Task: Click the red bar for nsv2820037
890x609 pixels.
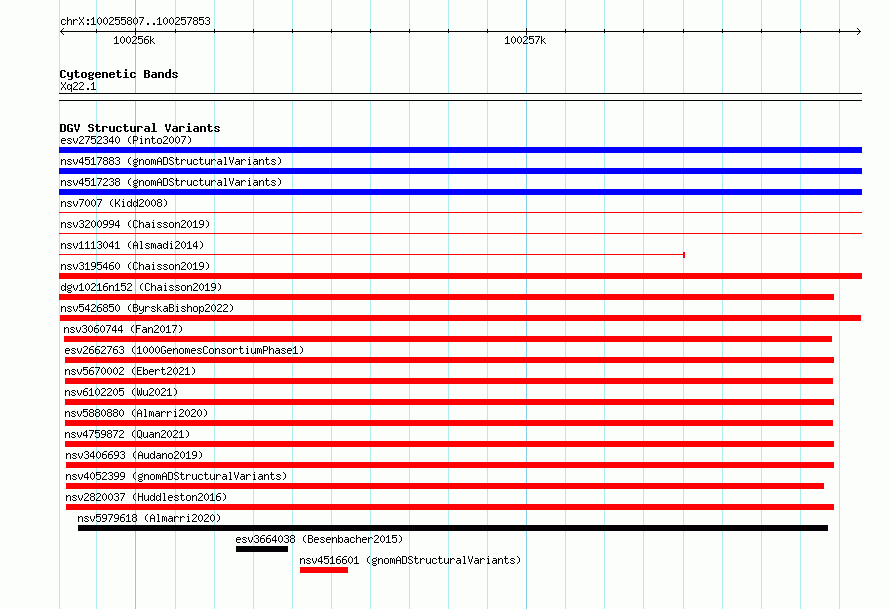Action: click(x=450, y=507)
